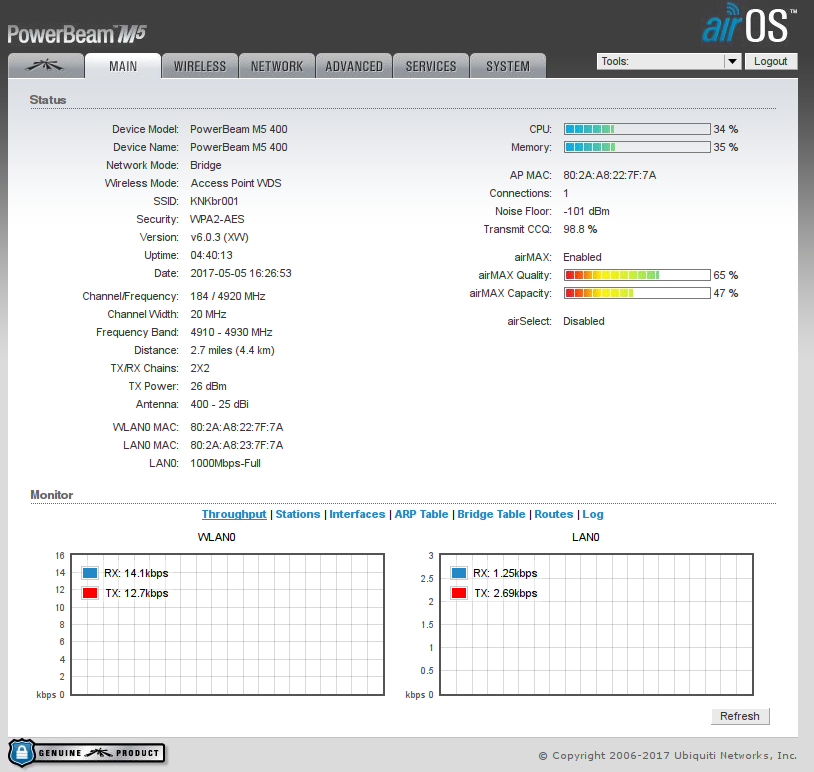
Task: Click the WLAN0 red TX swatch
Action: click(90, 593)
